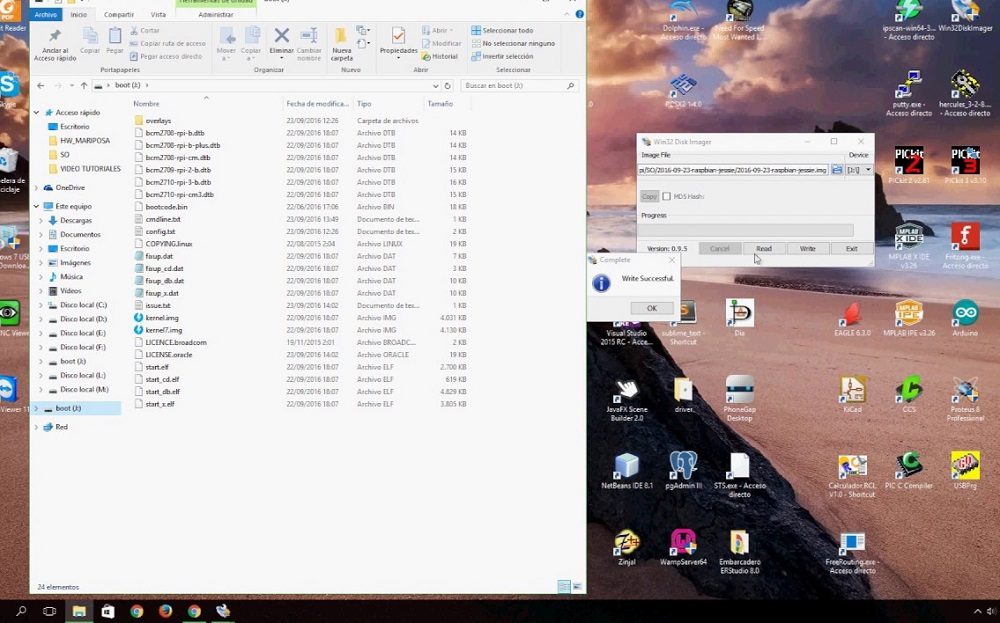The width and height of the screenshot is (1000, 623).
Task: Click OK in the Write Successful dialog
Action: click(651, 308)
